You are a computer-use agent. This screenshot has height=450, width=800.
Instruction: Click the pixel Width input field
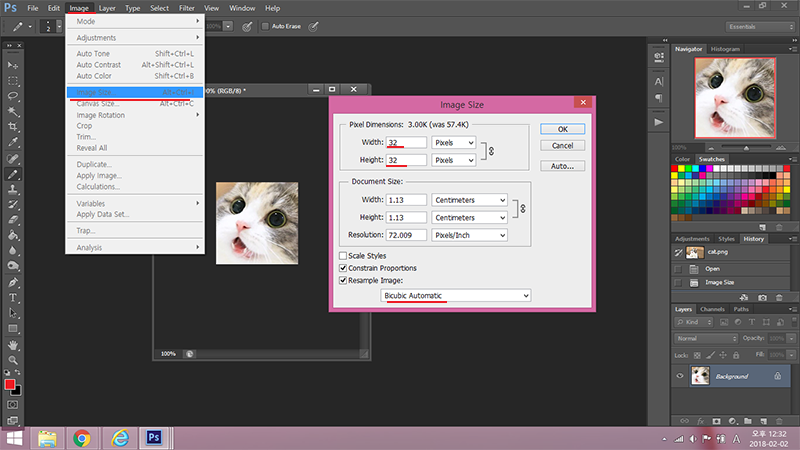406,143
